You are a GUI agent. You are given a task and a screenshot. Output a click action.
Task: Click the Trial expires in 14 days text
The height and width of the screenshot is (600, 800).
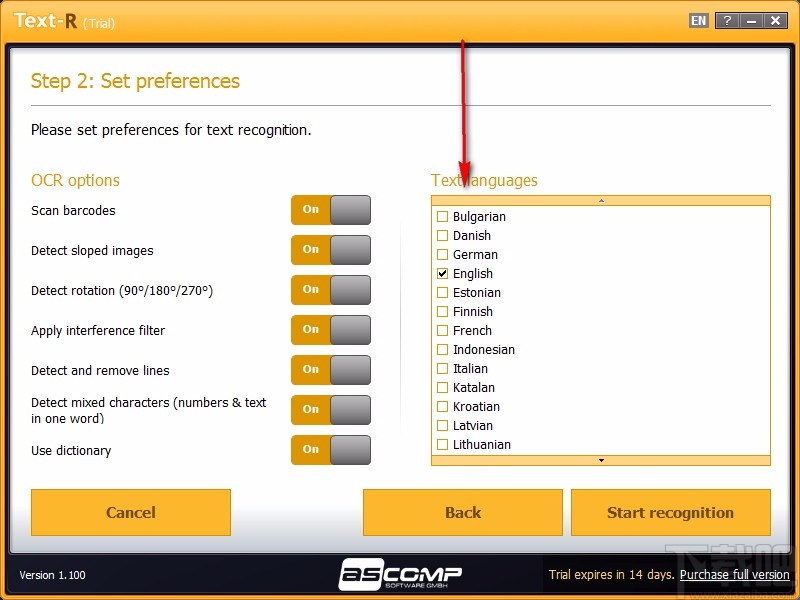point(612,574)
